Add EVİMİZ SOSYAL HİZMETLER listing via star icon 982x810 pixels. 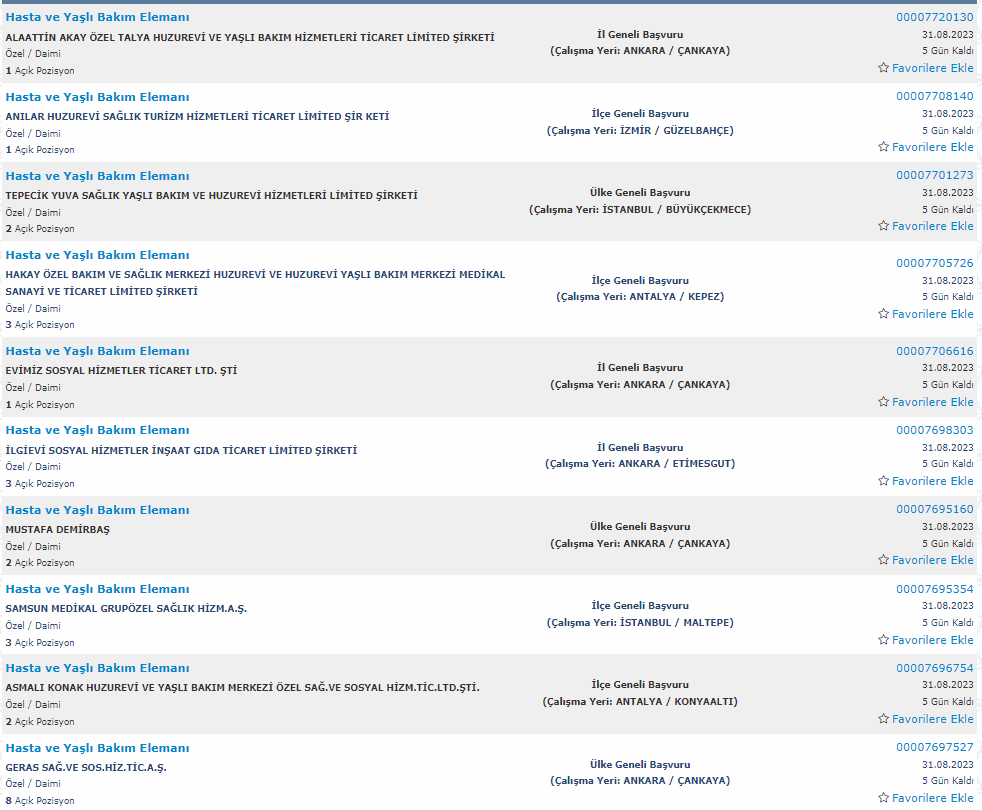883,402
